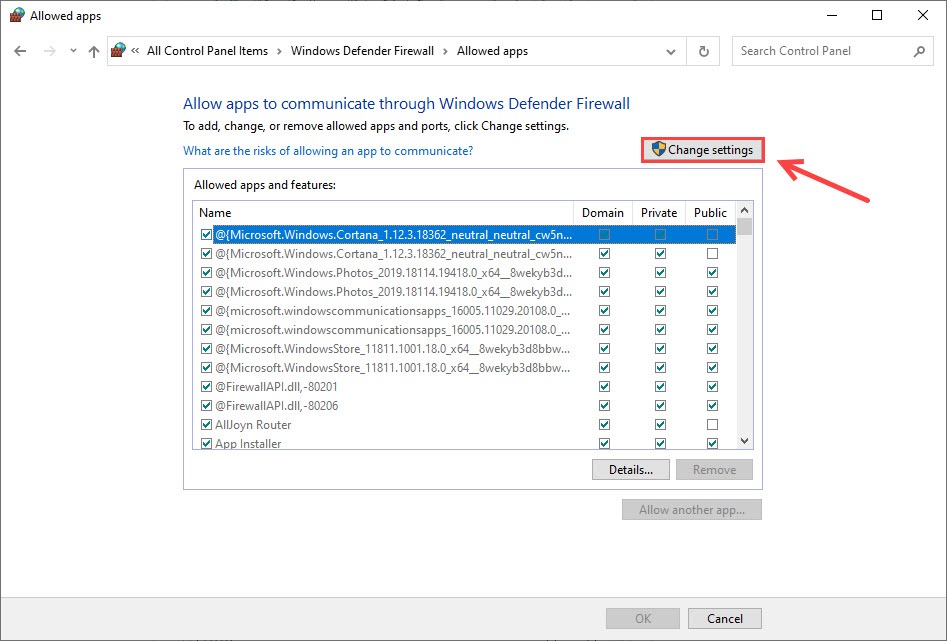Click the Remove button
The width and height of the screenshot is (947, 641).
point(714,469)
